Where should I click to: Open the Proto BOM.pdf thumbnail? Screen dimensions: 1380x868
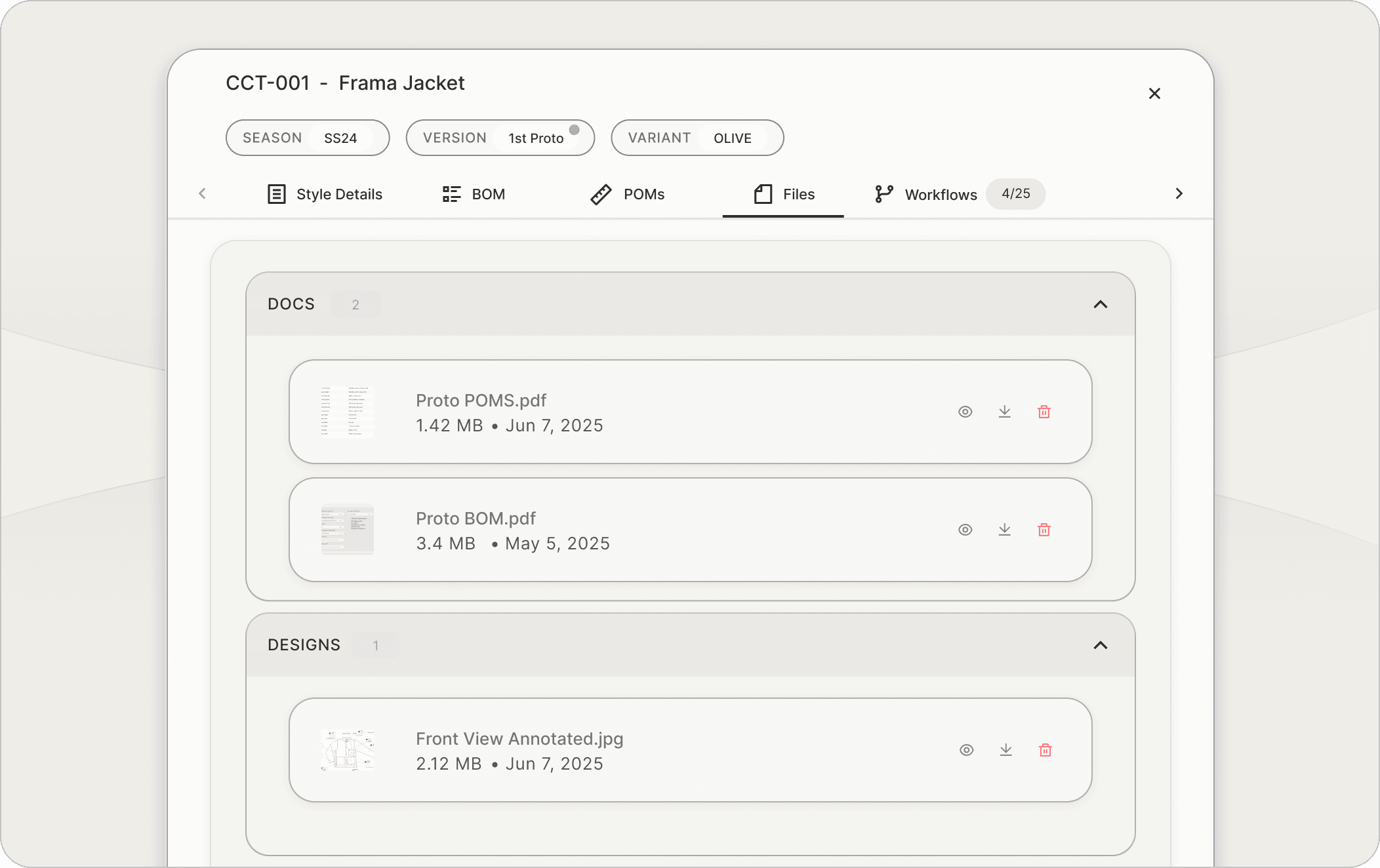point(347,530)
